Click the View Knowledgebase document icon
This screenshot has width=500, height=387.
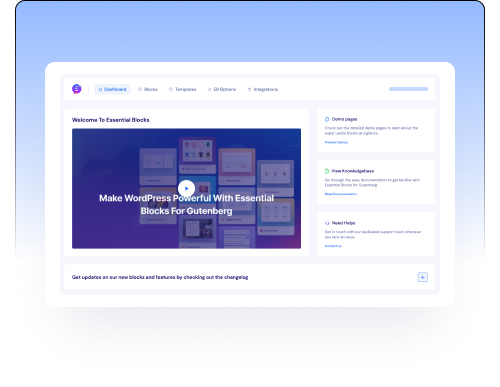(x=327, y=171)
